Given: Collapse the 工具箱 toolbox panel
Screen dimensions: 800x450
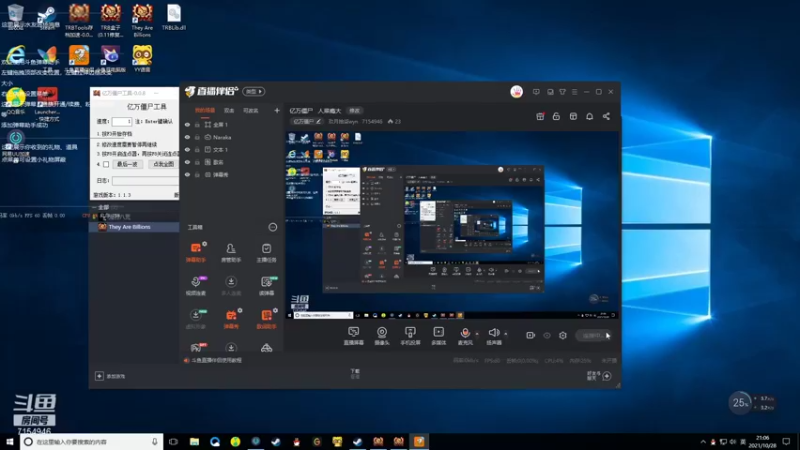Looking at the screenshot, I should 273,227.
